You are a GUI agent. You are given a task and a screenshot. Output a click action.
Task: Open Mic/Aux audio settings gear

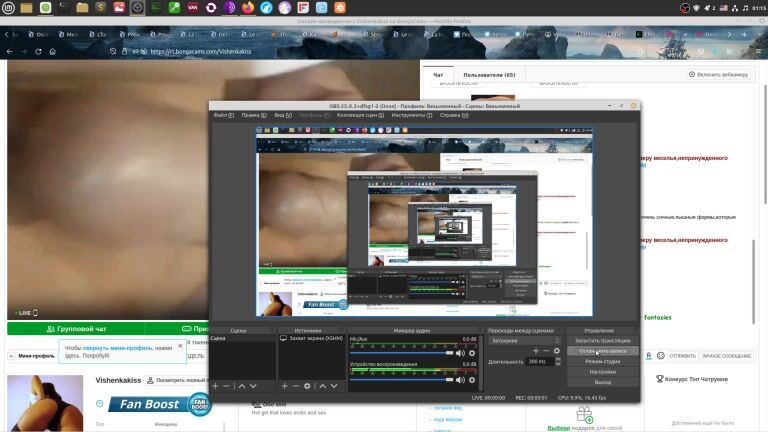472,353
